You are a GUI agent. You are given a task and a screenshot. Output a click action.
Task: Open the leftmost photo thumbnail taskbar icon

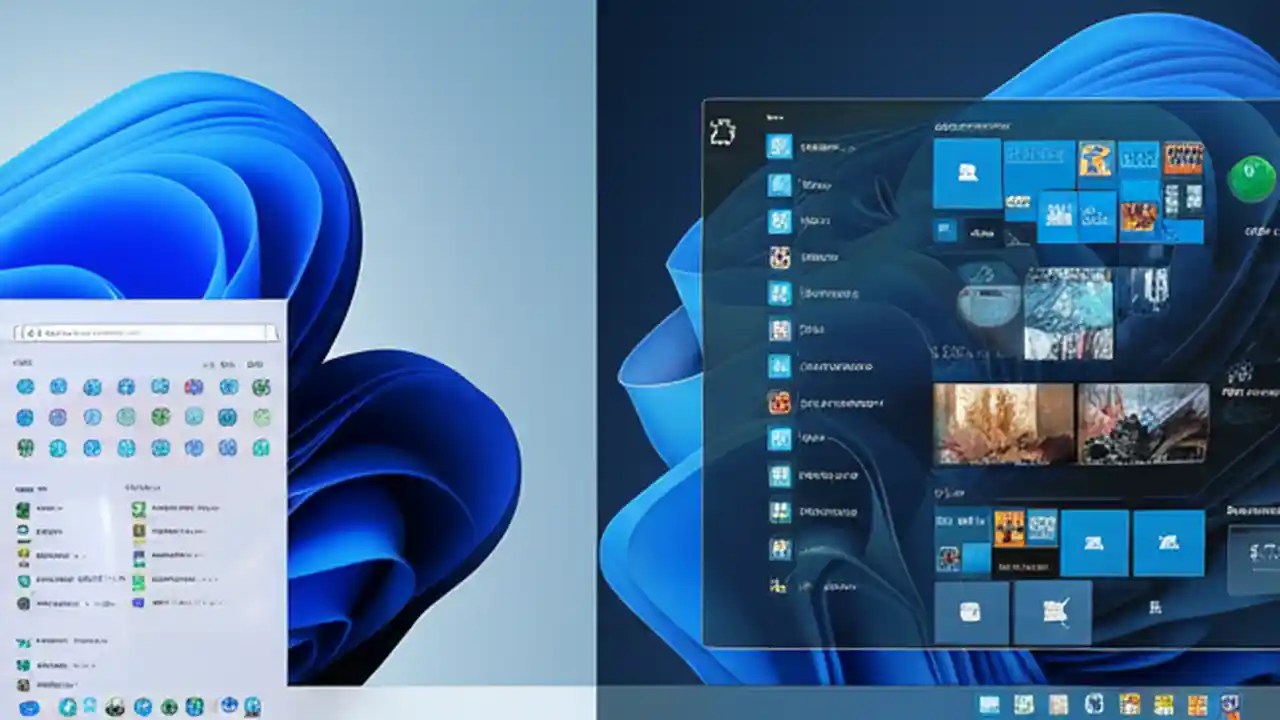pos(990,703)
